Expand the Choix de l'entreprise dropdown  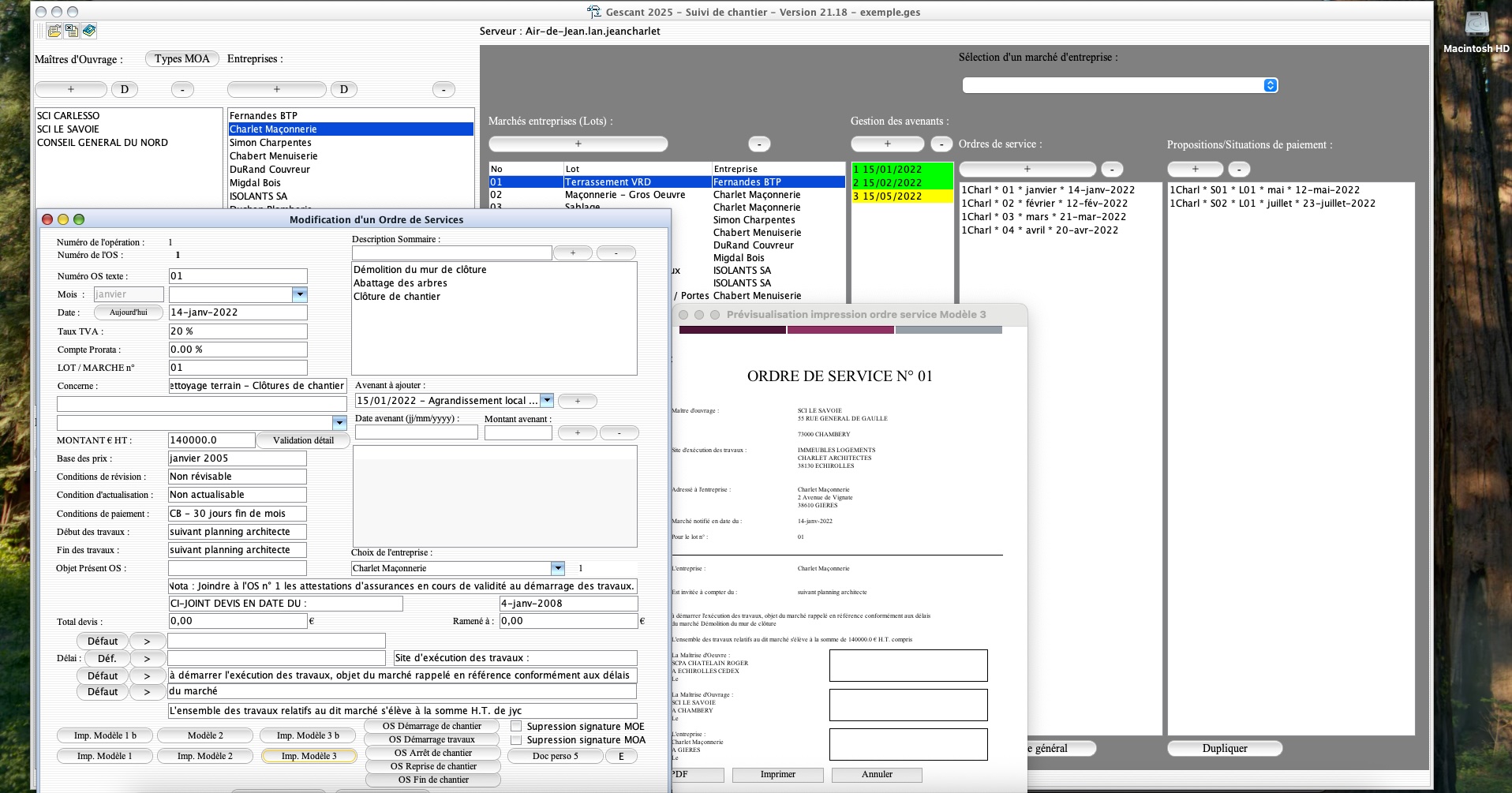tap(558, 568)
